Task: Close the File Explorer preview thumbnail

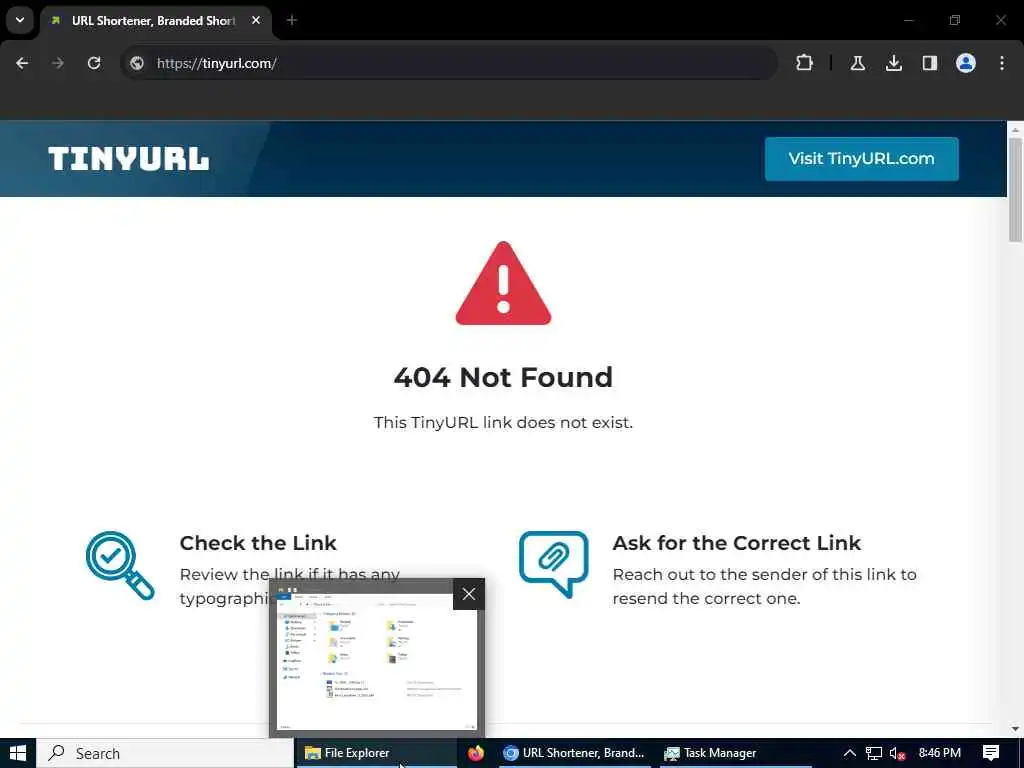Action: click(x=469, y=594)
